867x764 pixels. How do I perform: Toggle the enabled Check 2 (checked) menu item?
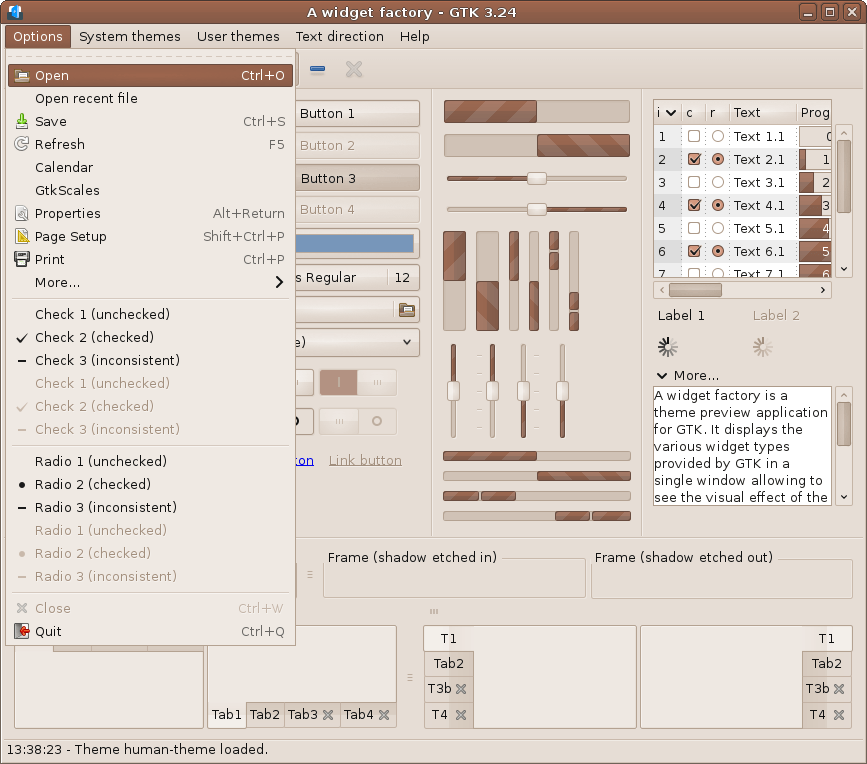tap(150, 337)
